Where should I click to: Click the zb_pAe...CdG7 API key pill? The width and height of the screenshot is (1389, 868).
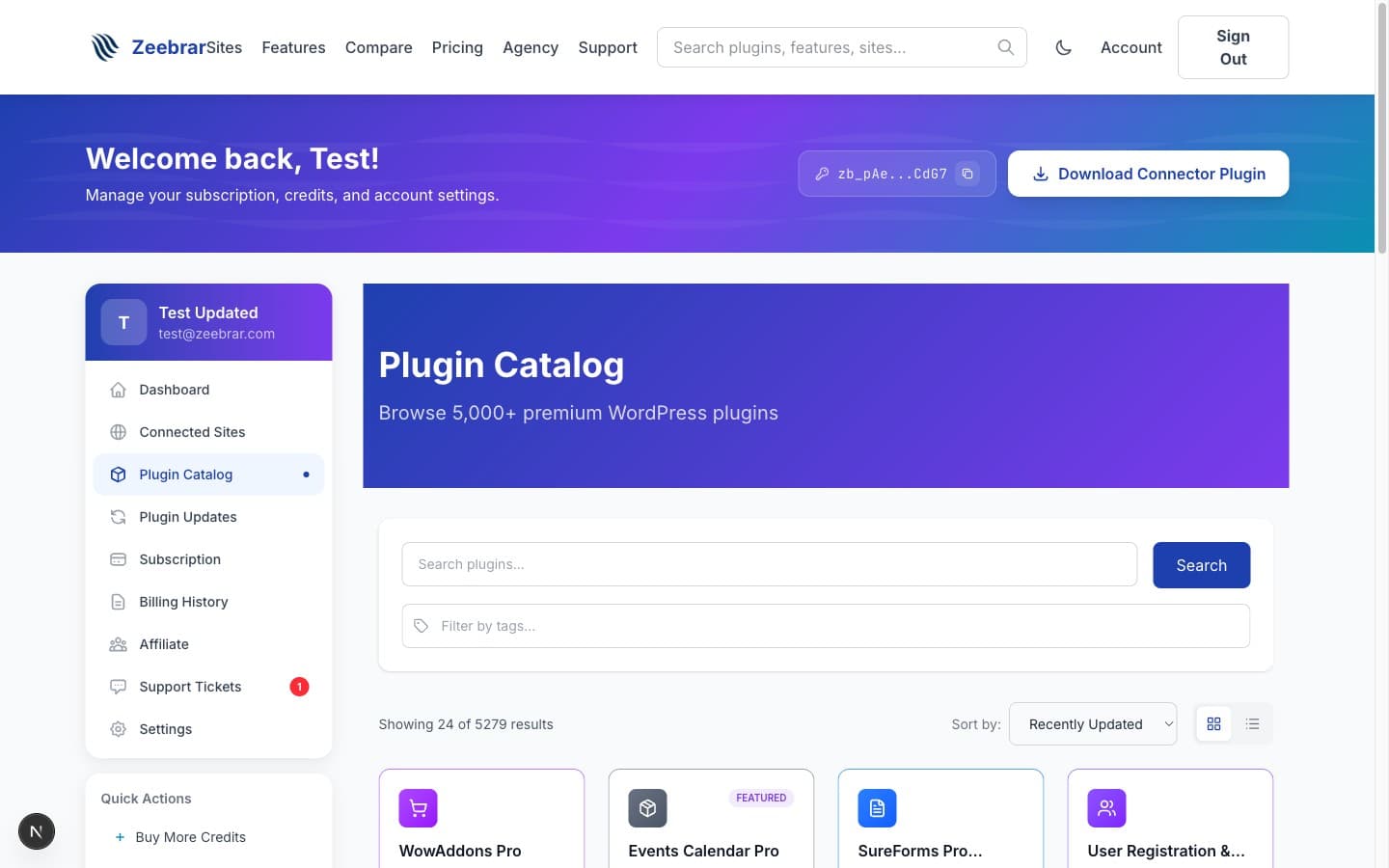(x=896, y=174)
